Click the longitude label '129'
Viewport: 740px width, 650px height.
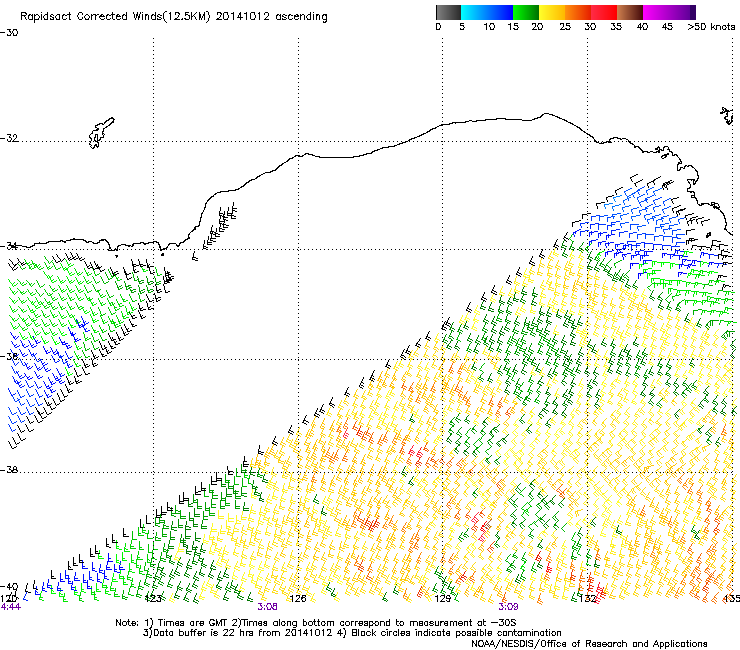(443, 599)
